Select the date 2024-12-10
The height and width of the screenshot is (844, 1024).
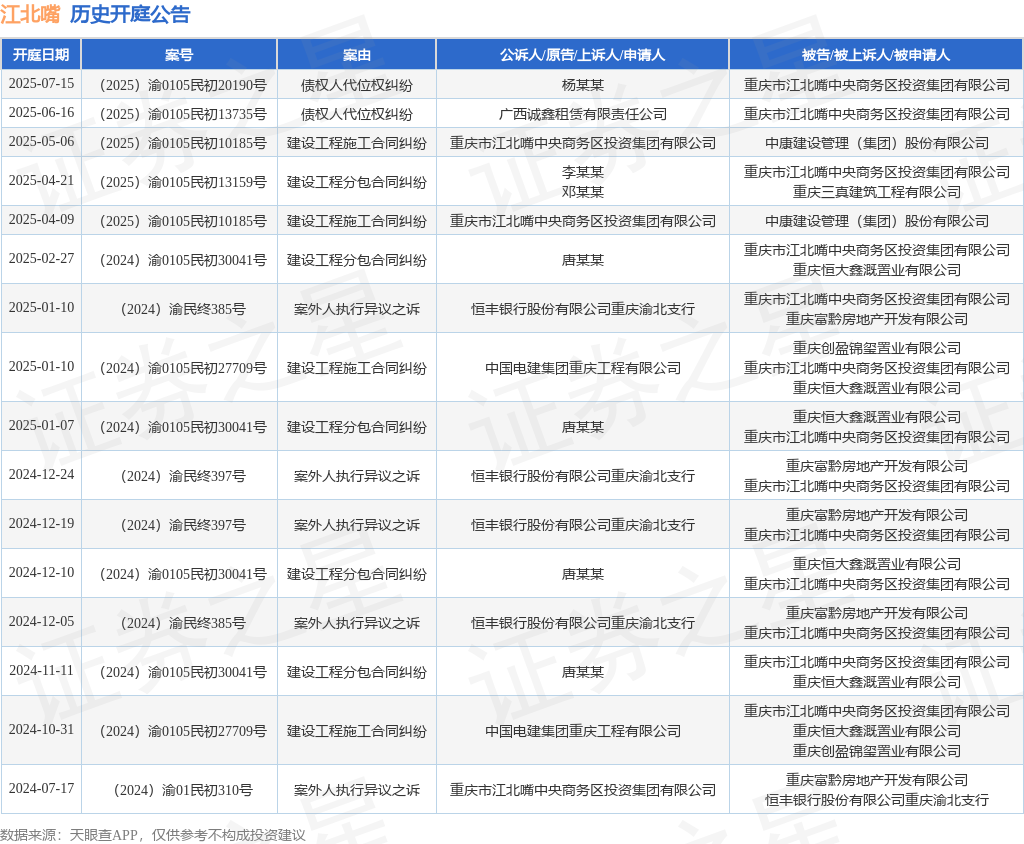pos(41,572)
